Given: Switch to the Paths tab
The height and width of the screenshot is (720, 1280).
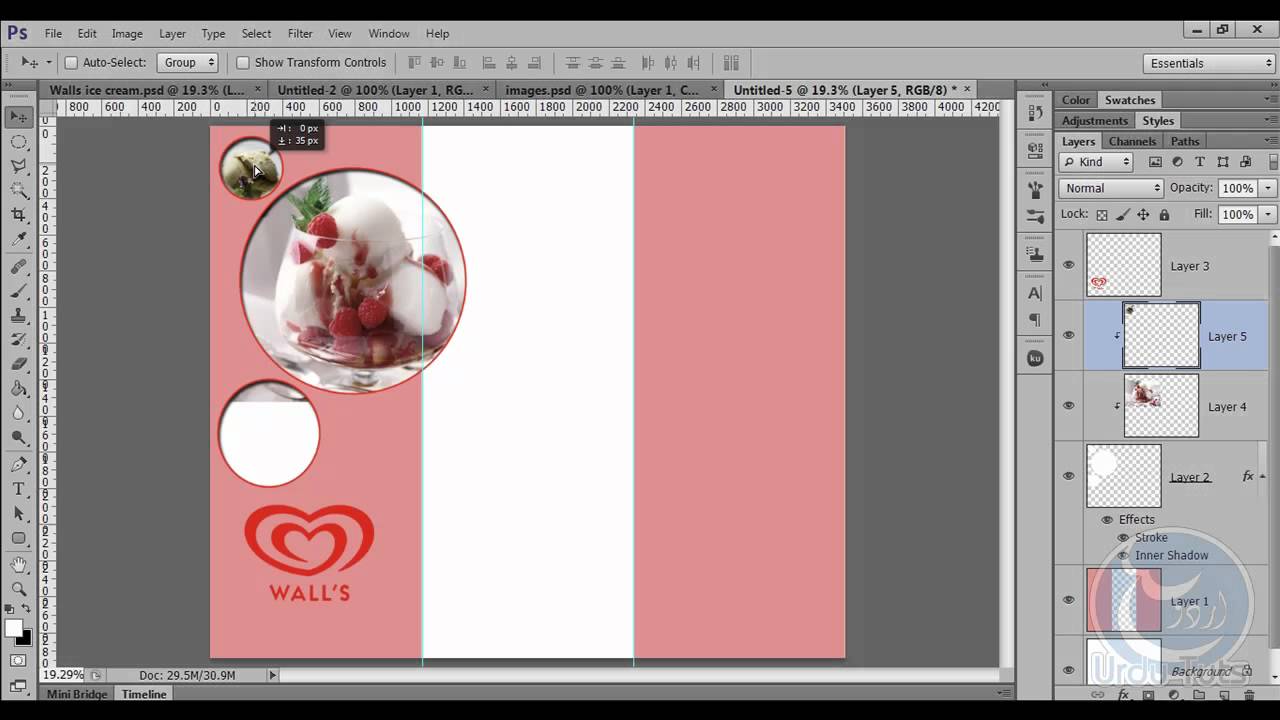Looking at the screenshot, I should (x=1185, y=141).
